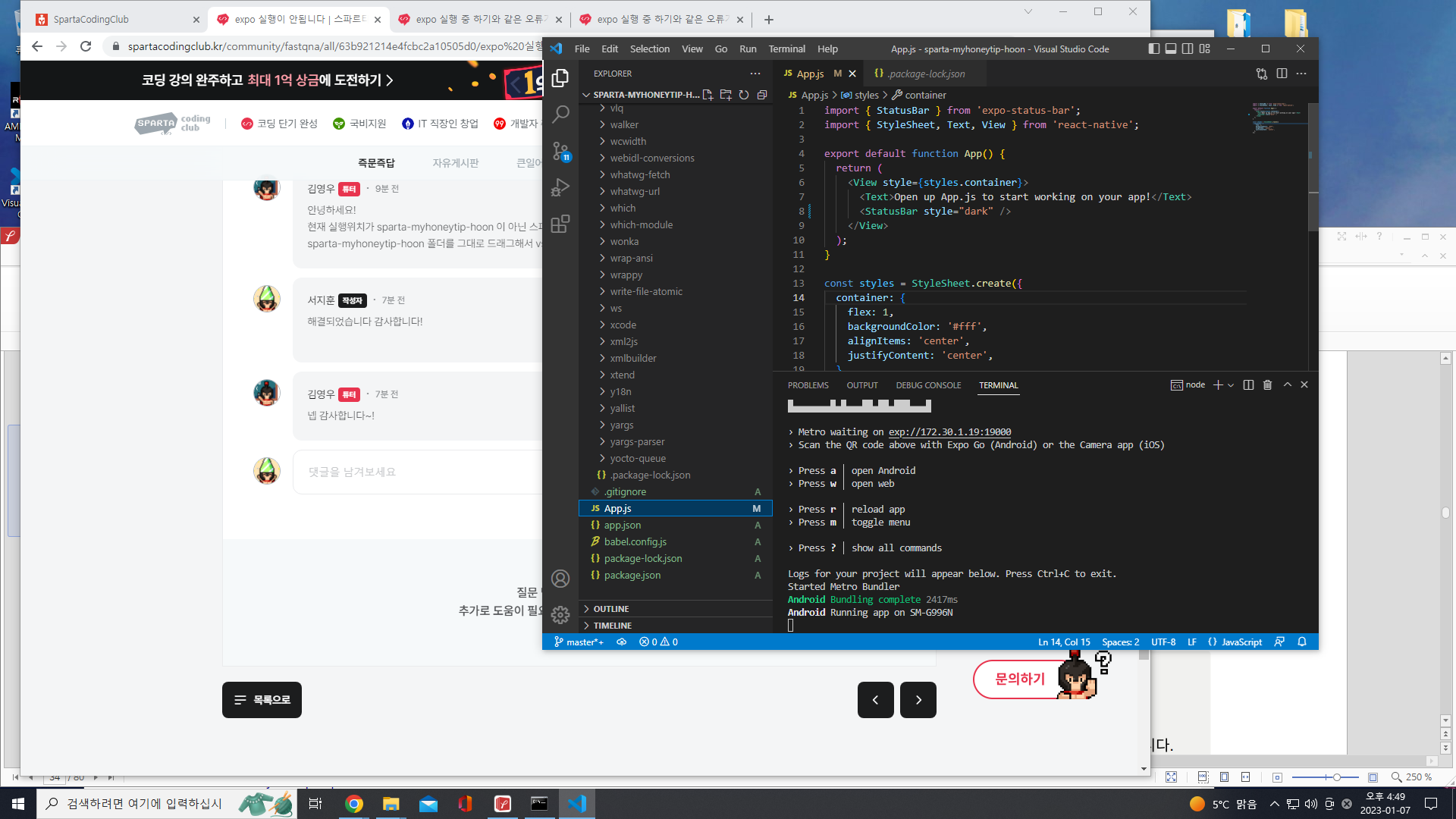Open File Explorer from the Windows taskbar
1456x819 pixels.
click(391, 804)
